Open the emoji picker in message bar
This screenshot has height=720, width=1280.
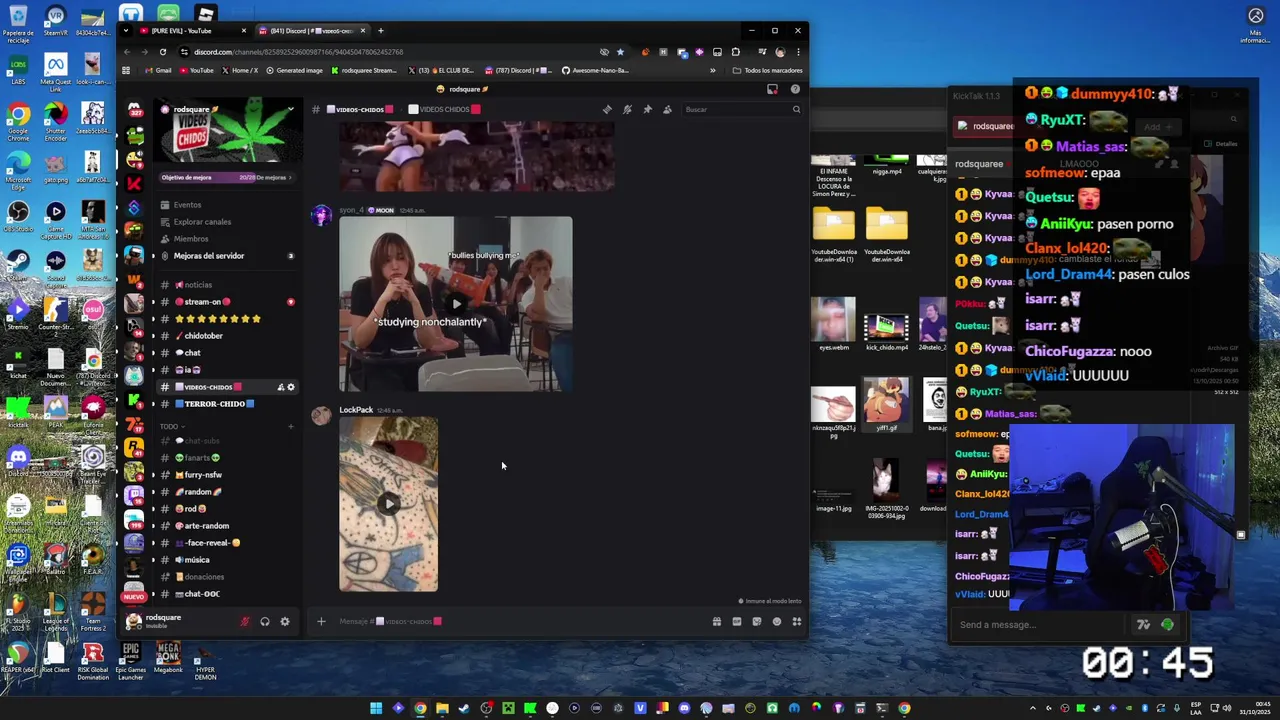777,621
